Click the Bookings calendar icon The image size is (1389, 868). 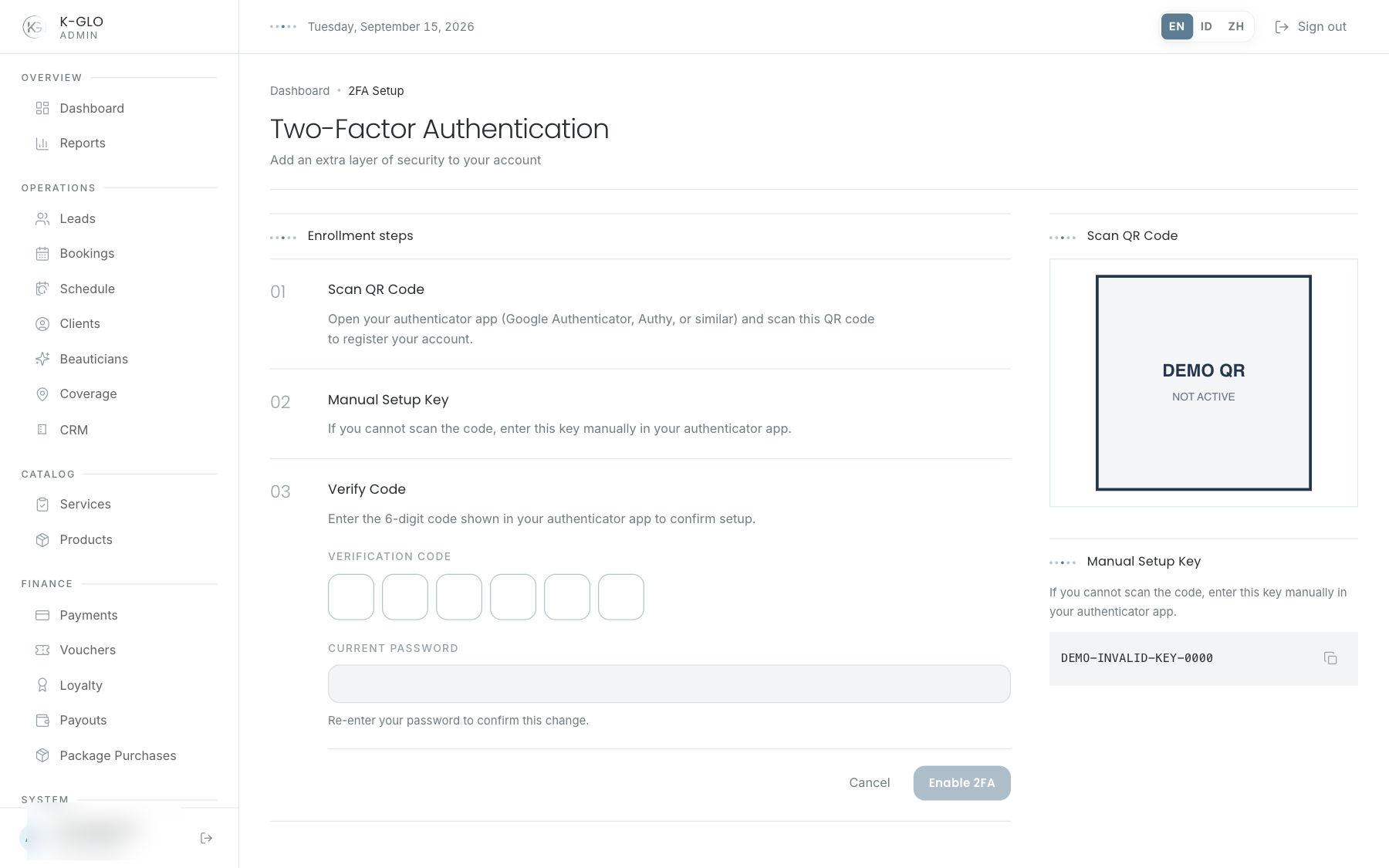42,254
